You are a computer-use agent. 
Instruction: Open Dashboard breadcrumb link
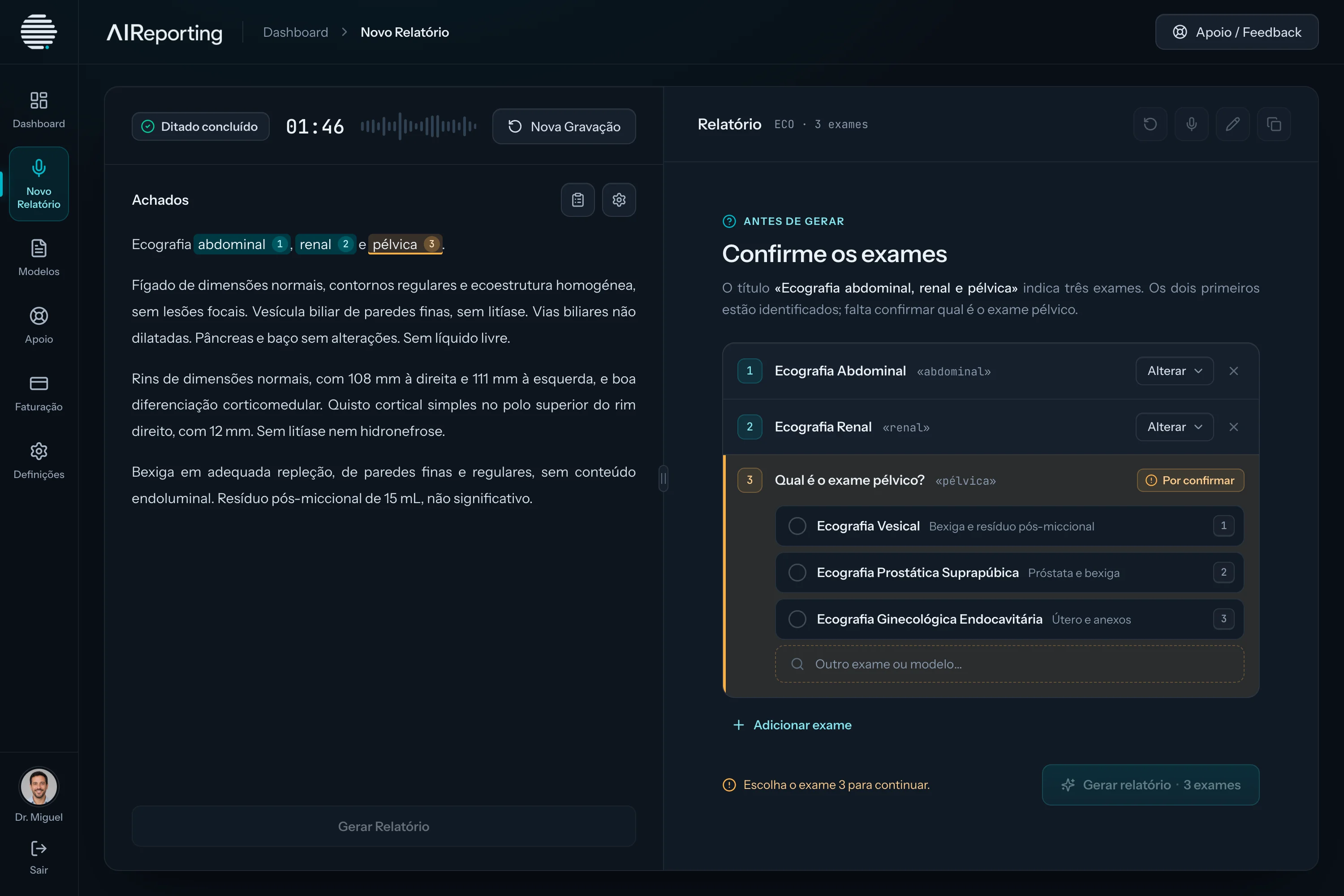tap(295, 32)
